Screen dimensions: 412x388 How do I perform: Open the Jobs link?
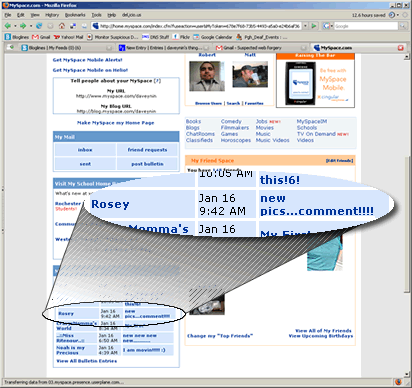262,121
